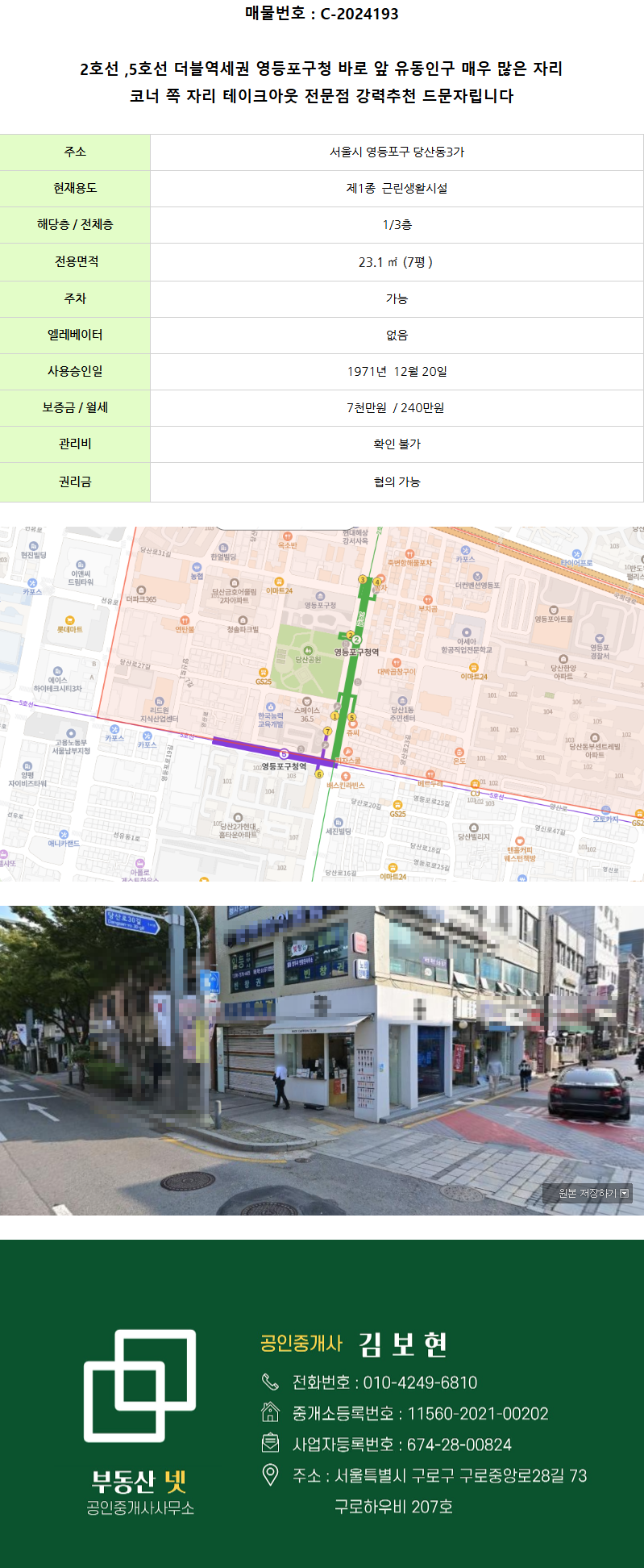Click the 부동산 넷 overlapping squares logo

[x=140, y=1385]
